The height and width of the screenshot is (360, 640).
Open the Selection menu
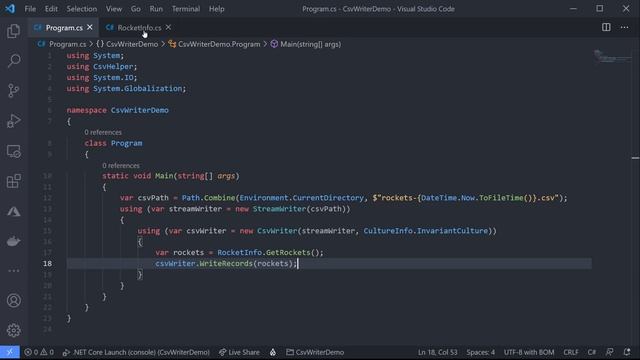82,9
